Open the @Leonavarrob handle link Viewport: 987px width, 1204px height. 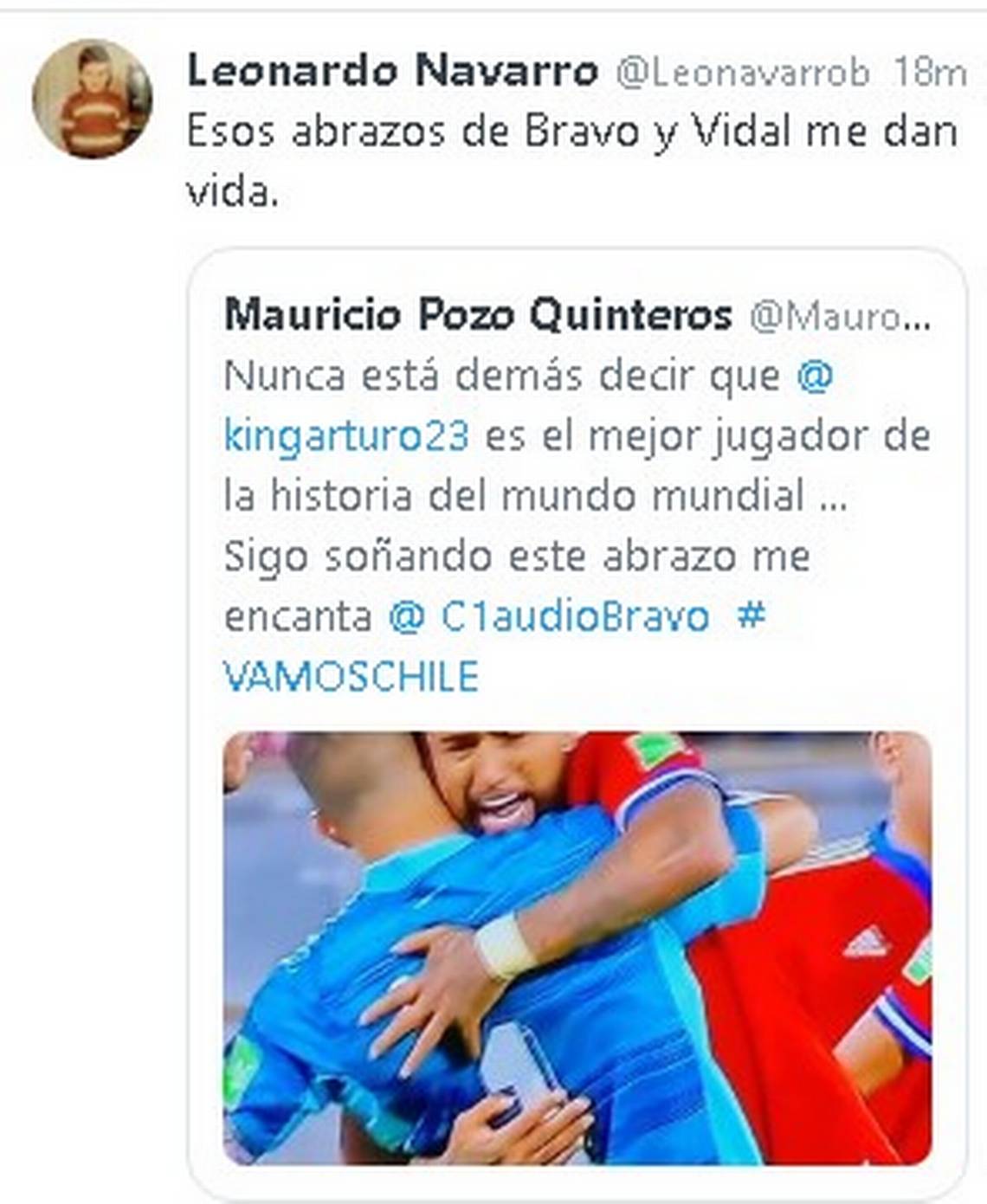pyautogui.click(x=743, y=73)
